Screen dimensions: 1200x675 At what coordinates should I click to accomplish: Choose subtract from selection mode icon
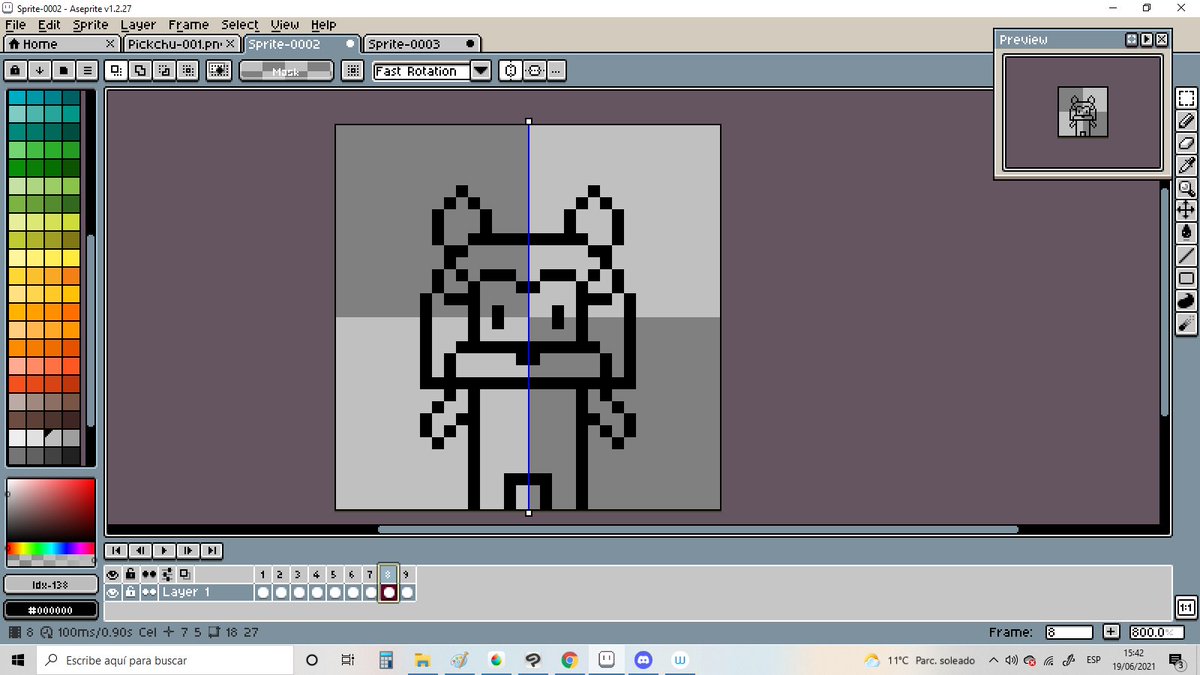163,71
